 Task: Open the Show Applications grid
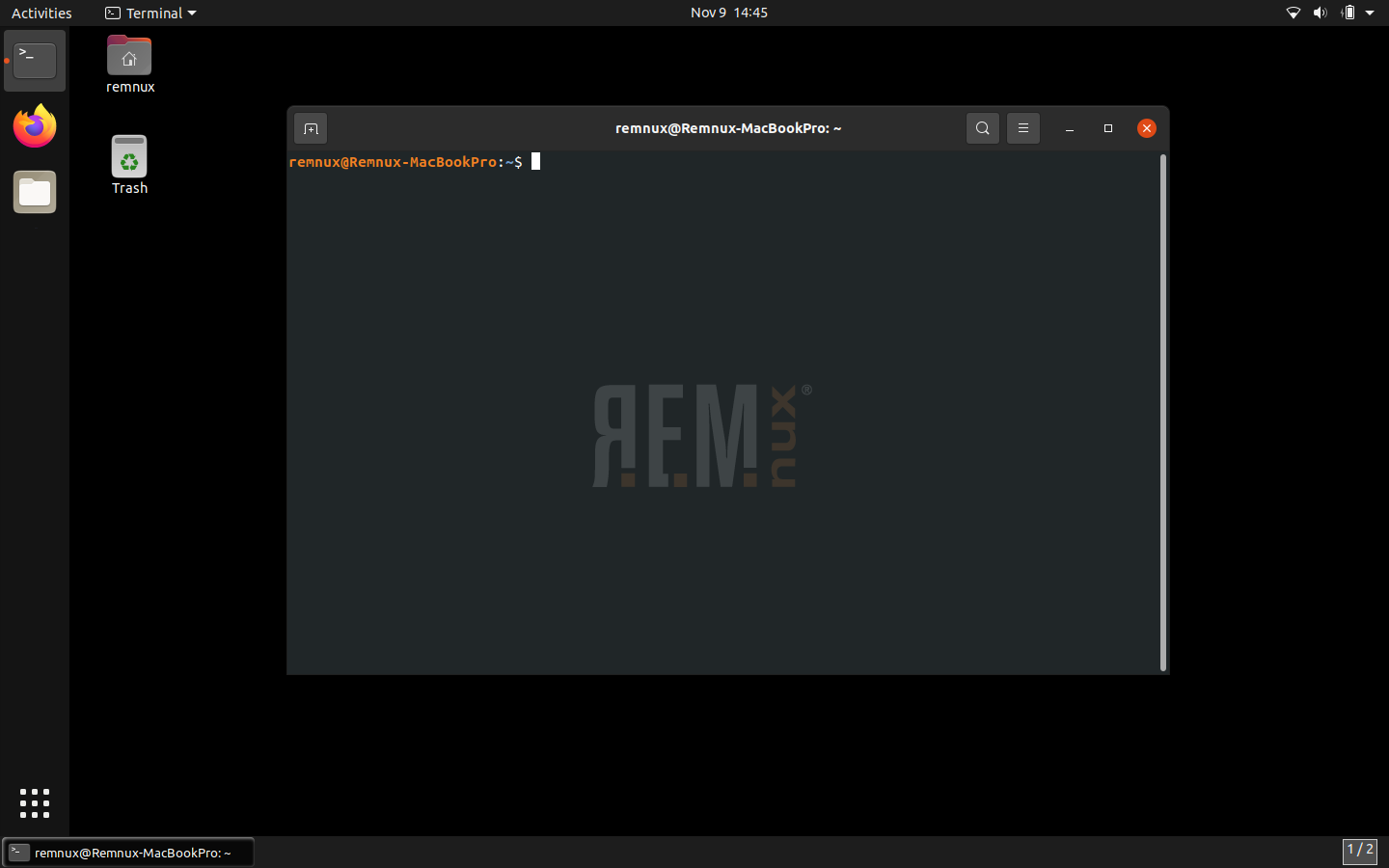[34, 803]
